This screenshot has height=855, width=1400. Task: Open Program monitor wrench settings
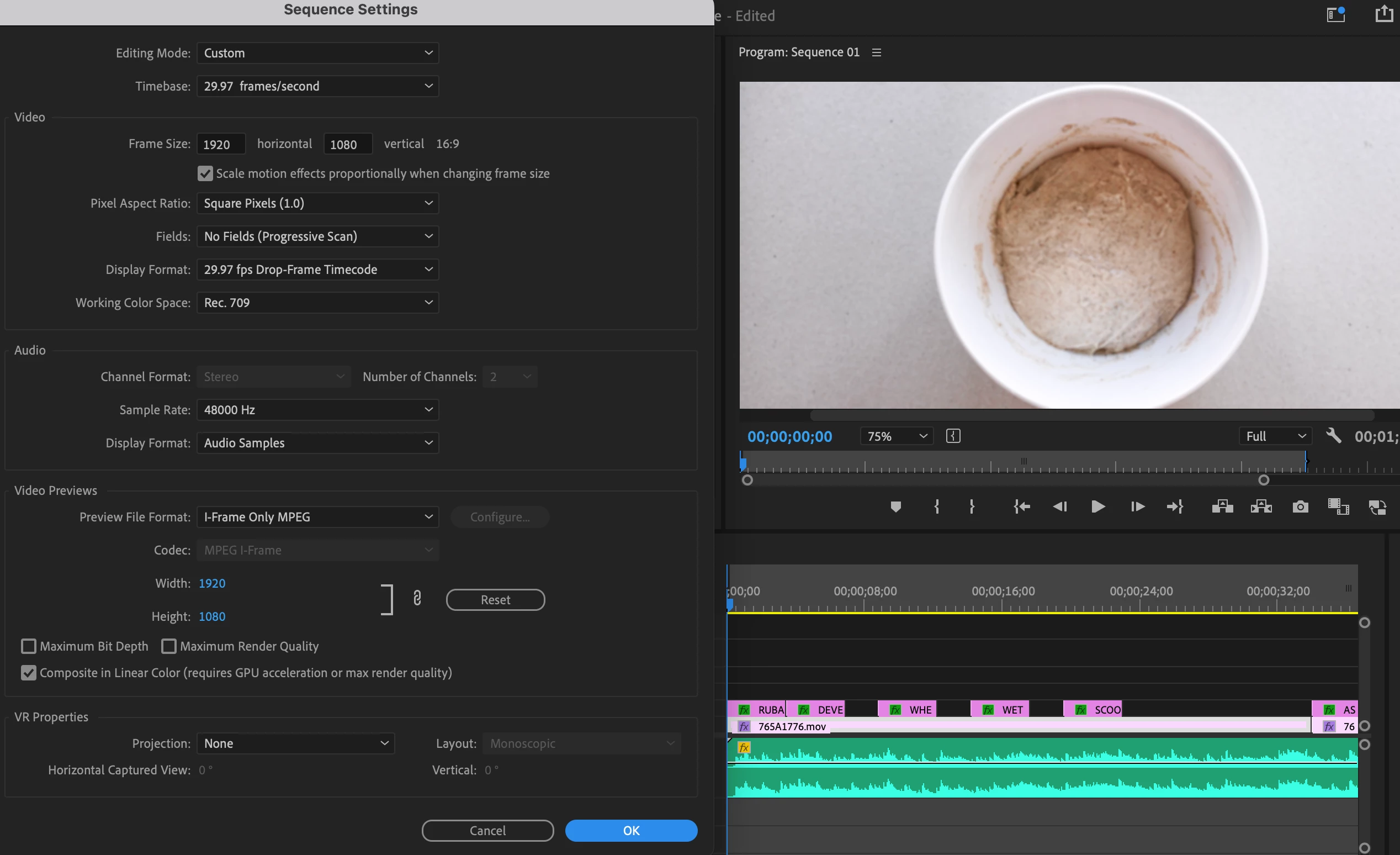[1333, 436]
